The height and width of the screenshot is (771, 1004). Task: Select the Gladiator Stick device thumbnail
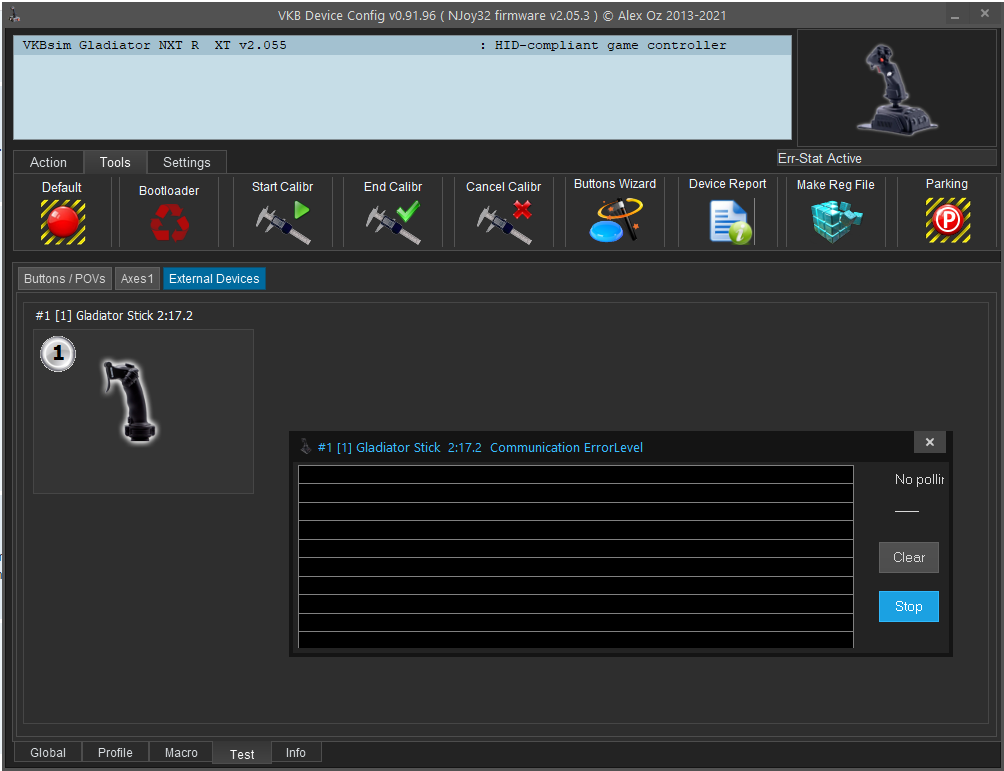coord(143,411)
